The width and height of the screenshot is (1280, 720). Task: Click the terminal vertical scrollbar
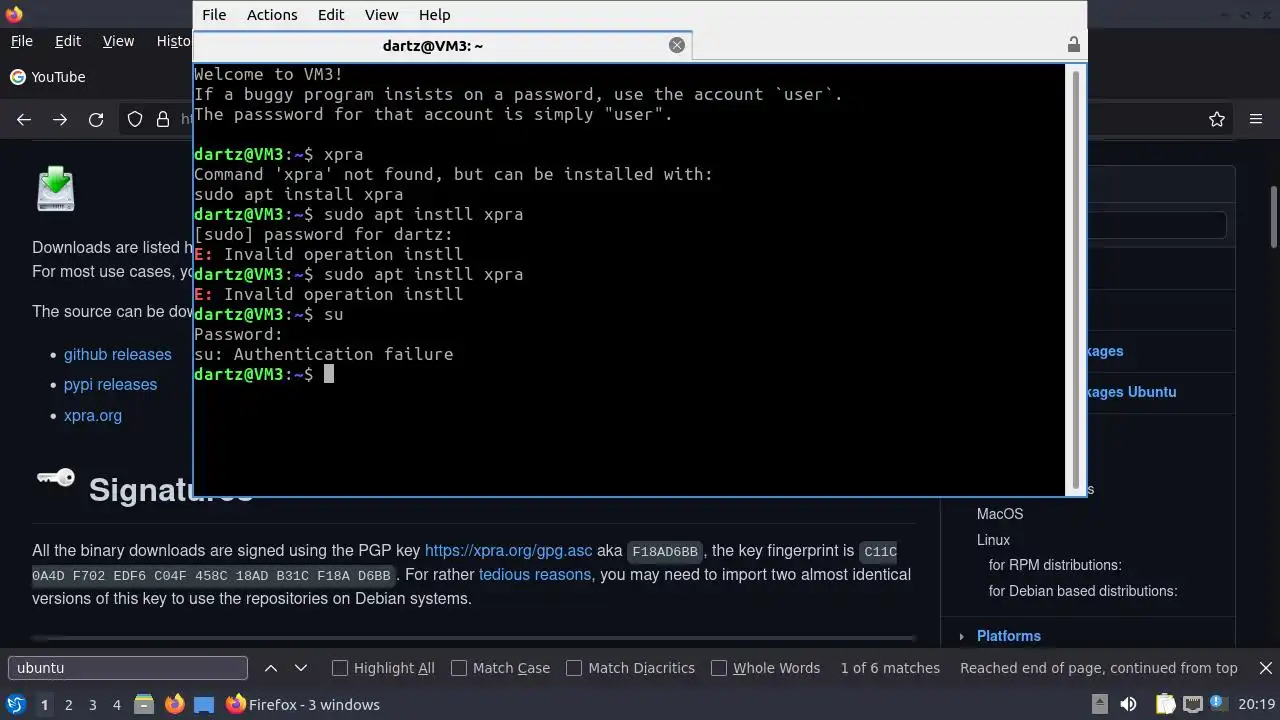click(x=1076, y=278)
